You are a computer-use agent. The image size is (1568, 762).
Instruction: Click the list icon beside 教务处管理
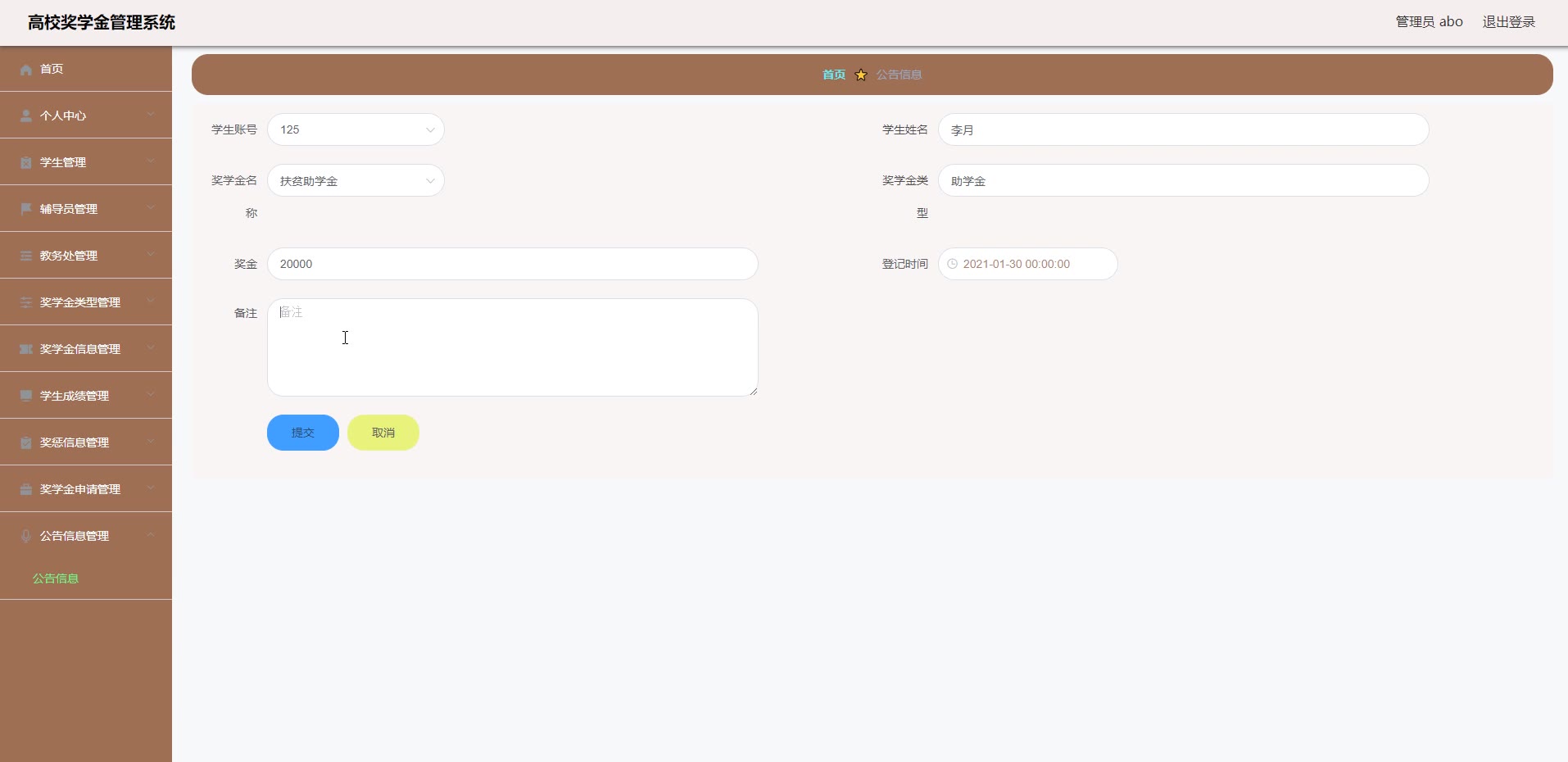pos(26,256)
